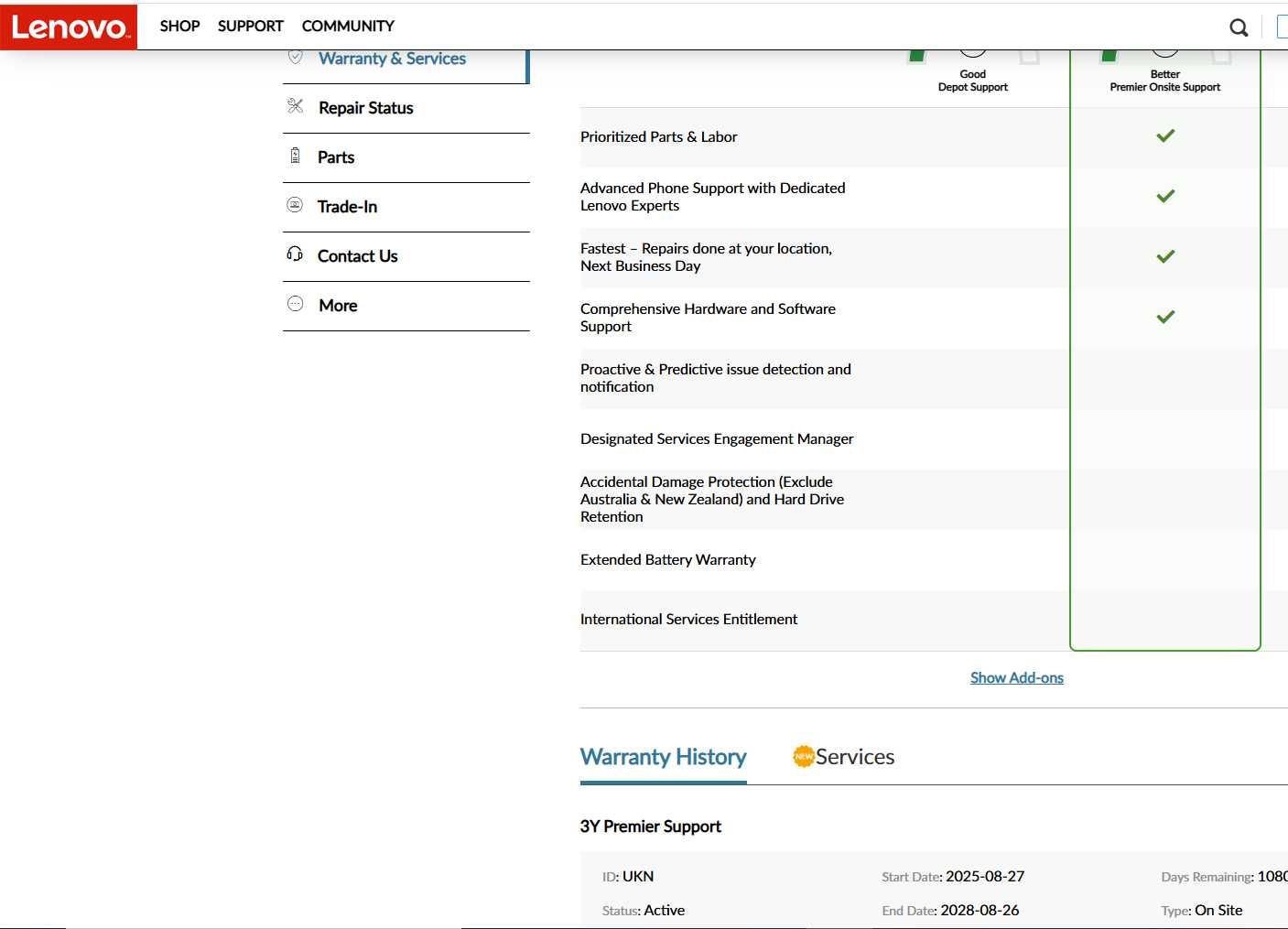Open the COMMUNITY menu
This screenshot has height=929, width=1288.
point(348,27)
